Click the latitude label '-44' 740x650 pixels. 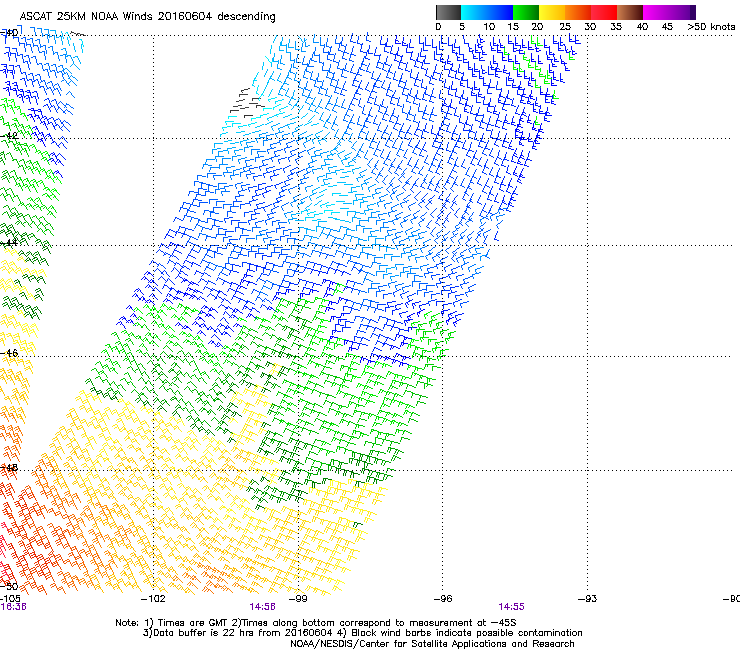coord(9,243)
